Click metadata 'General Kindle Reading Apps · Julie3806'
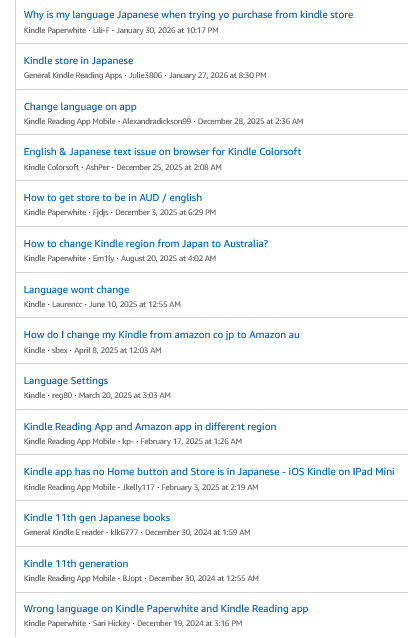 pos(145,75)
